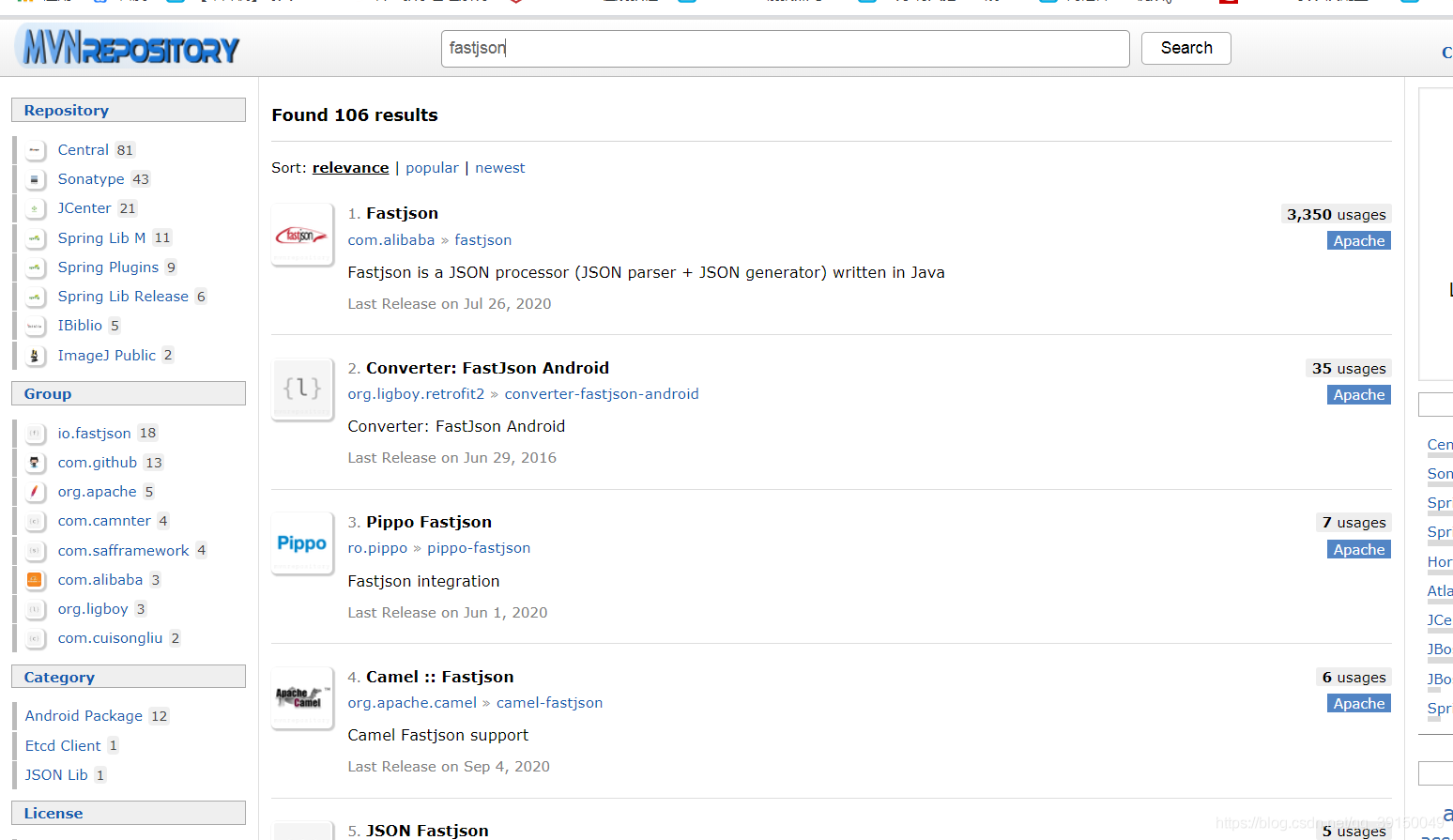Image resolution: width=1453 pixels, height=840 pixels.
Task: Filter by IBiblio repository link
Action: (80, 326)
